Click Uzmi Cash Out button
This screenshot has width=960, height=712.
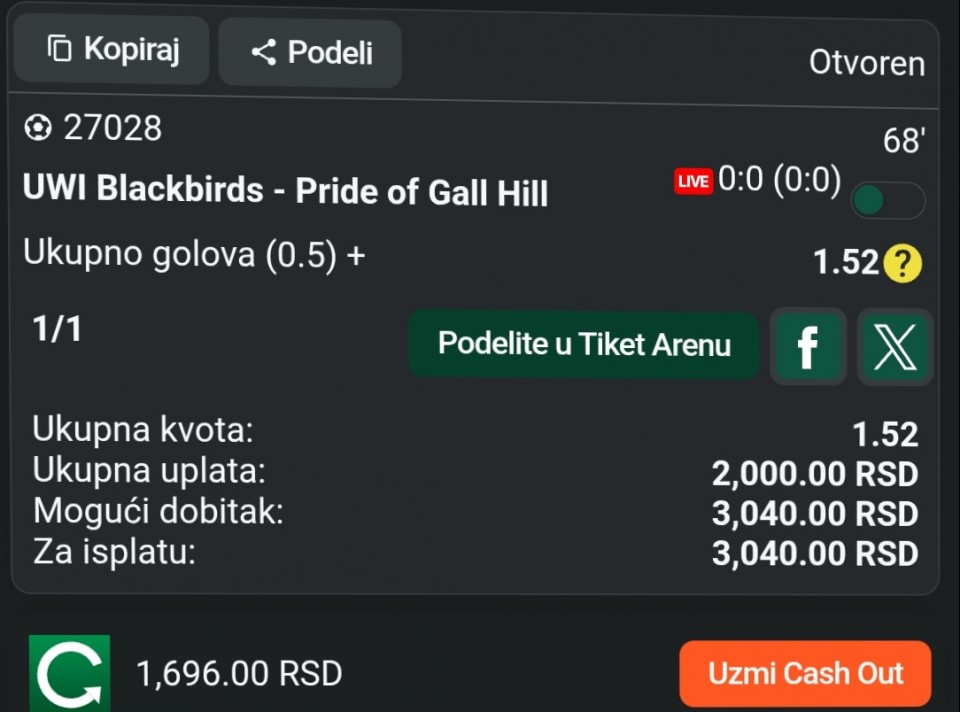click(x=805, y=673)
